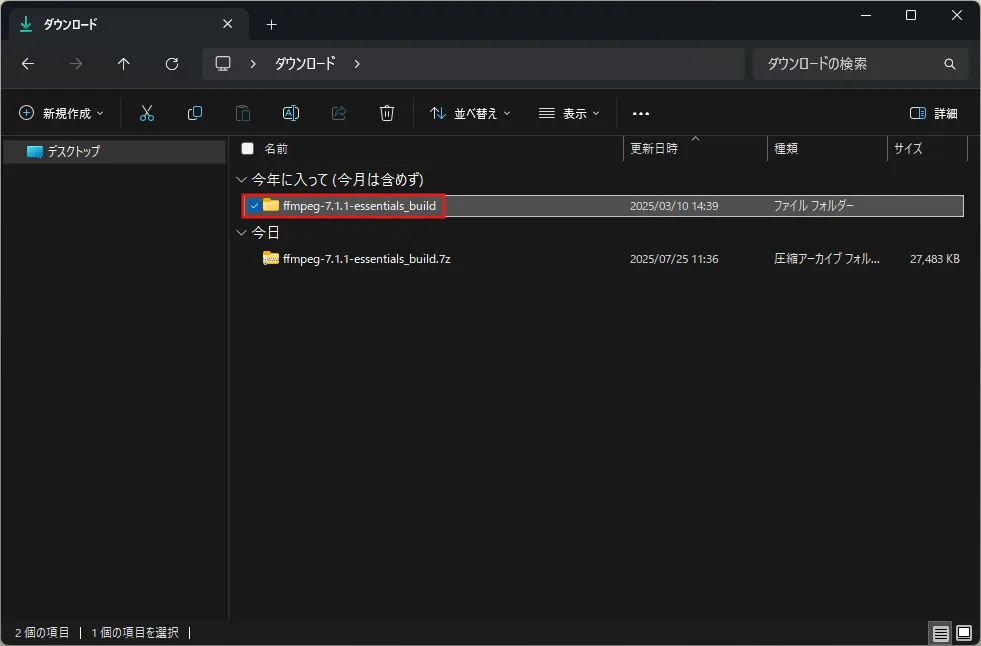
Task: Maximize the Explorer window
Action: pyautogui.click(x=911, y=15)
